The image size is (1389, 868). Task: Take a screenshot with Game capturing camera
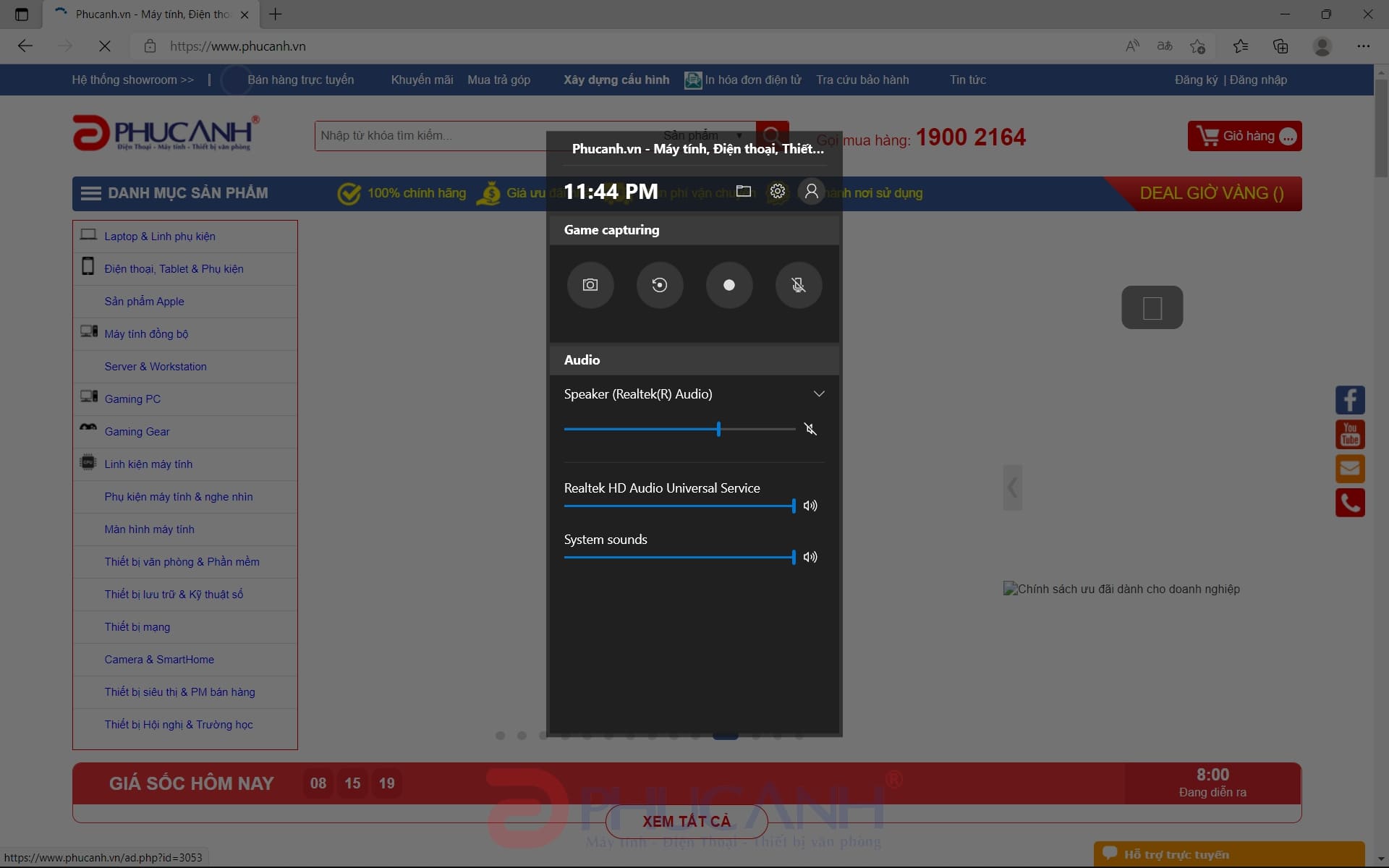coord(590,285)
